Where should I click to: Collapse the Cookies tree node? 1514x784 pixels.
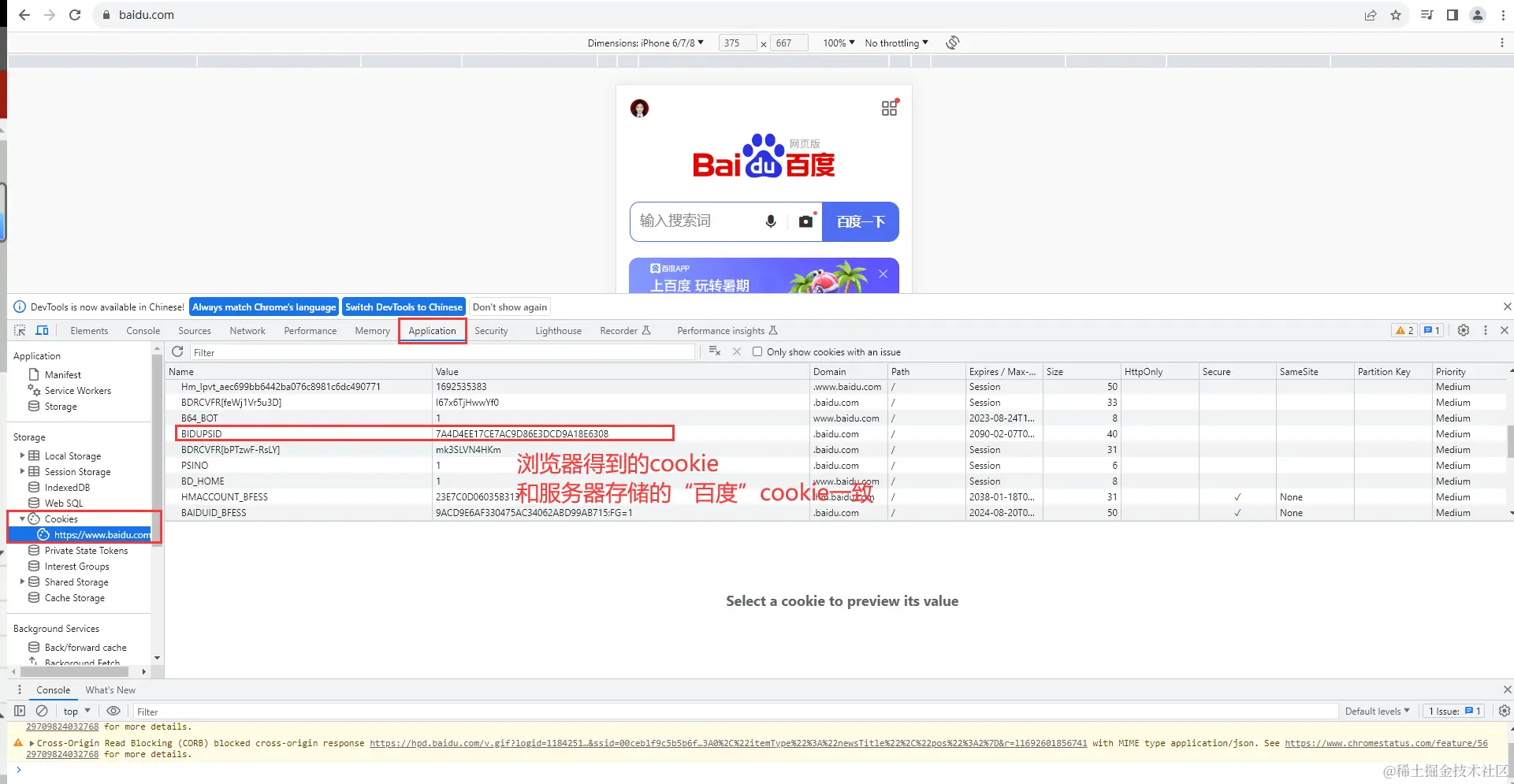[x=22, y=518]
